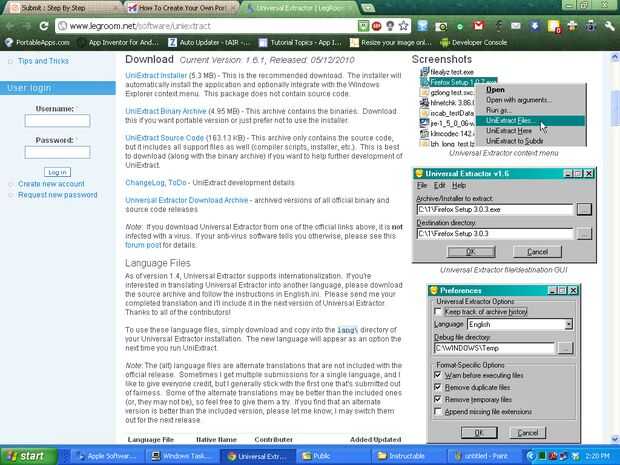The width and height of the screenshot is (620, 465).
Task: Open a new browser tab
Action: tap(368, 8)
